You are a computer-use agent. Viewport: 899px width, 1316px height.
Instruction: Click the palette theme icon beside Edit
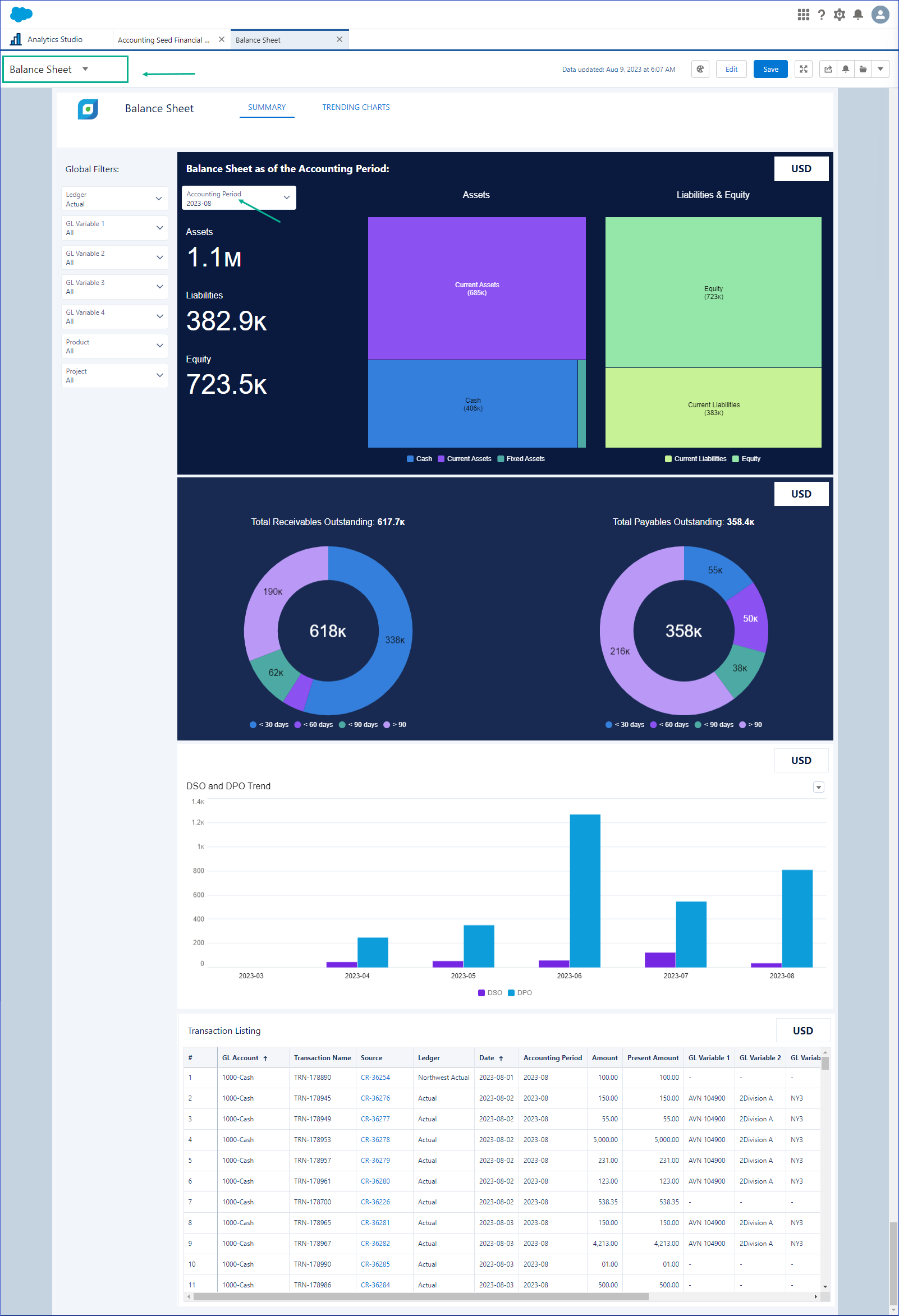pos(700,69)
